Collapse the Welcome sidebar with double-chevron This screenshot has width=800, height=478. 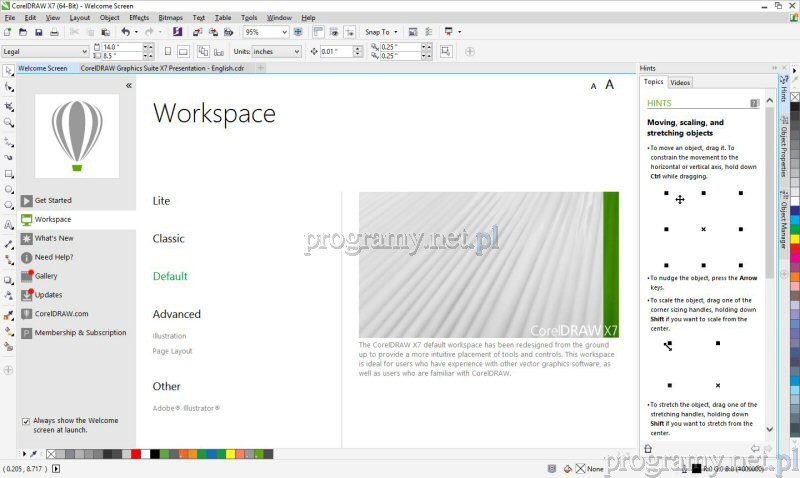pos(128,86)
